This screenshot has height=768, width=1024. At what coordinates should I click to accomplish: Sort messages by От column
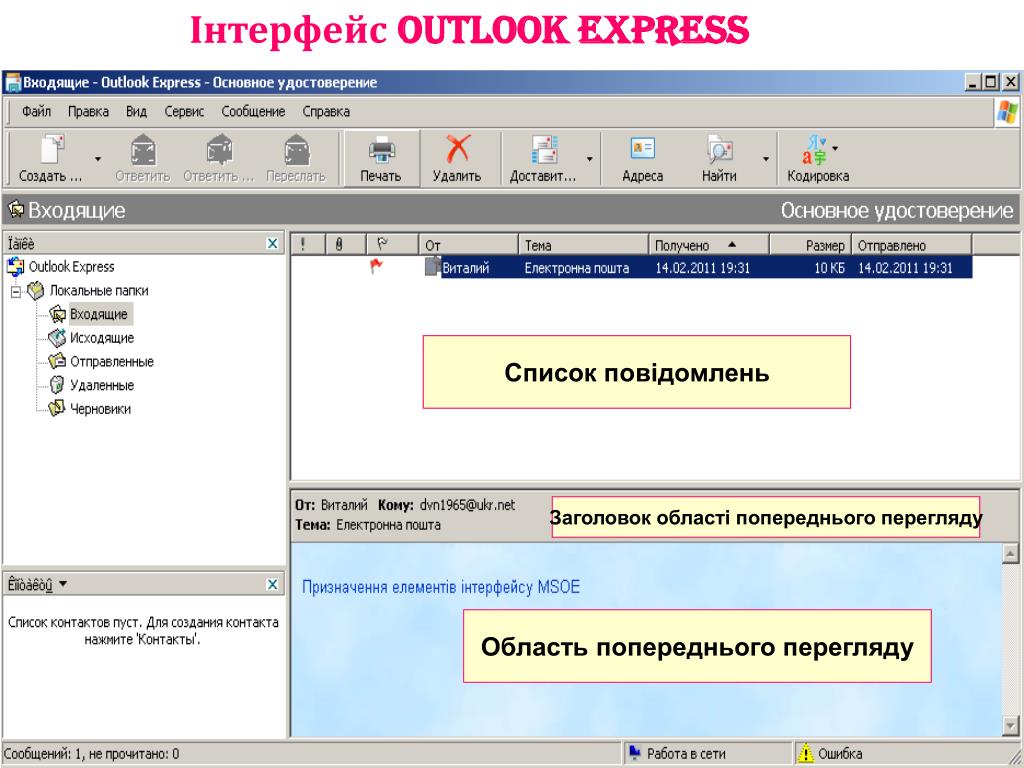coord(468,245)
